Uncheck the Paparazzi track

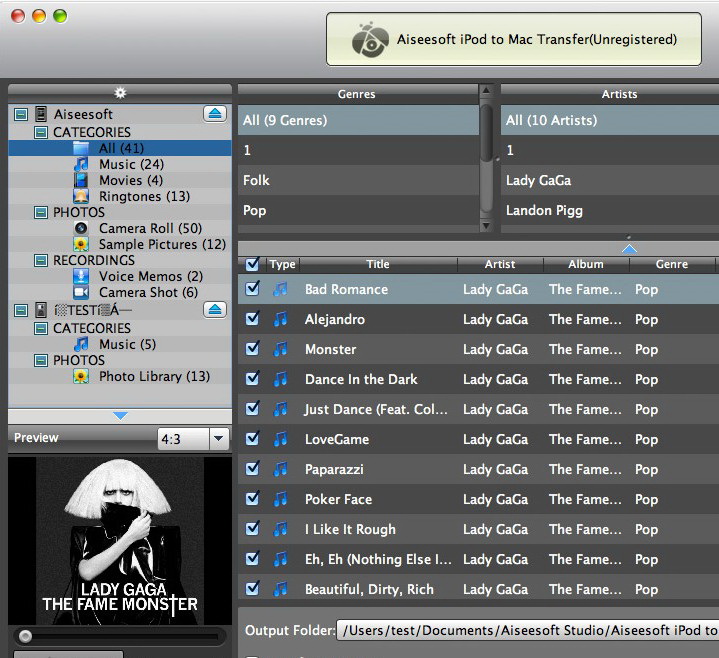point(252,469)
